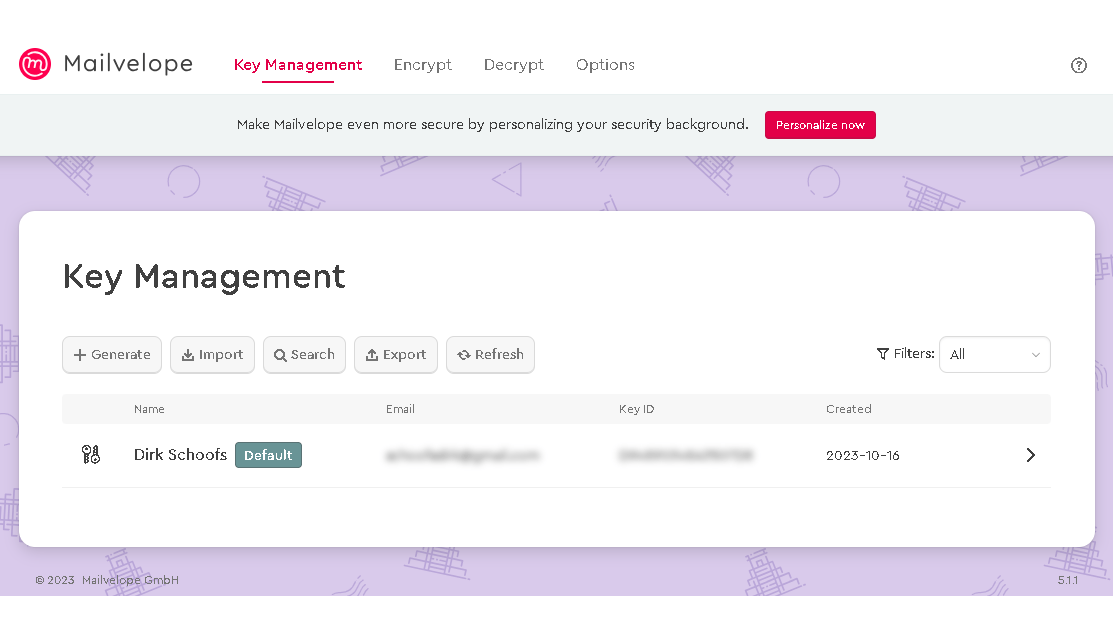Refresh the key list
This screenshot has width=1113, height=626.
click(490, 354)
